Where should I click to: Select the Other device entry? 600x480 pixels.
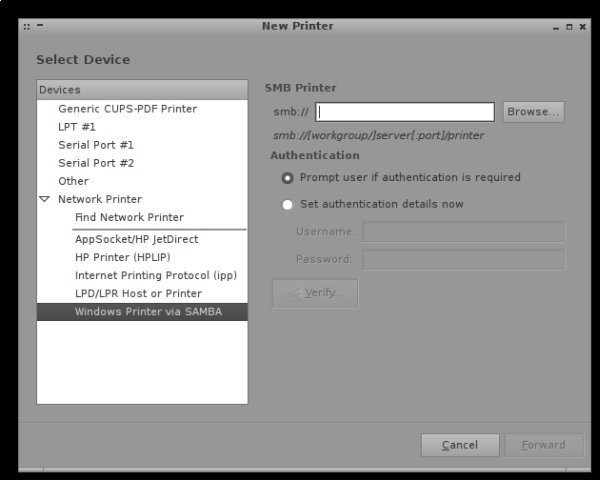(x=73, y=181)
